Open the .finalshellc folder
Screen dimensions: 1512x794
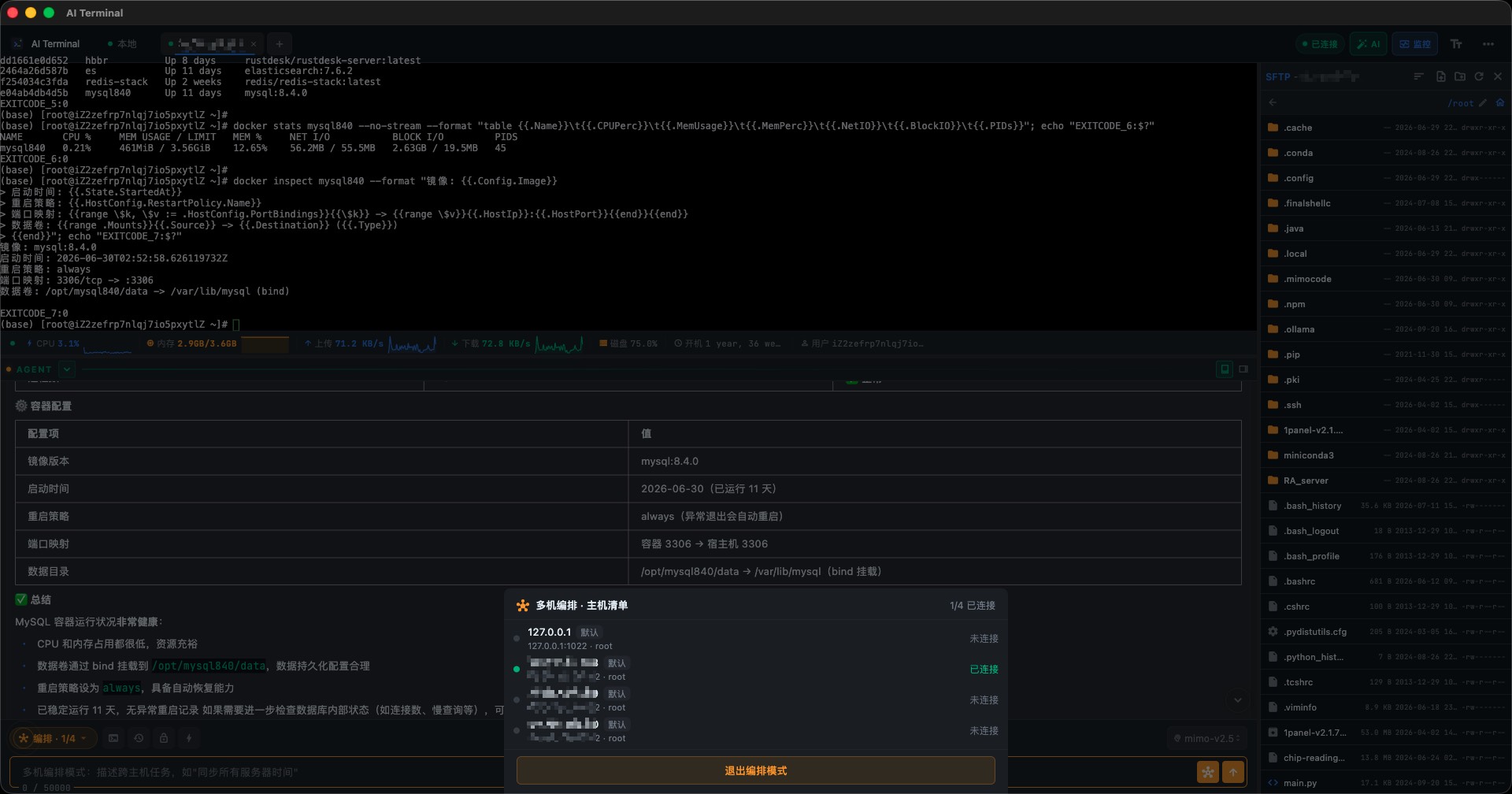(1385, 203)
